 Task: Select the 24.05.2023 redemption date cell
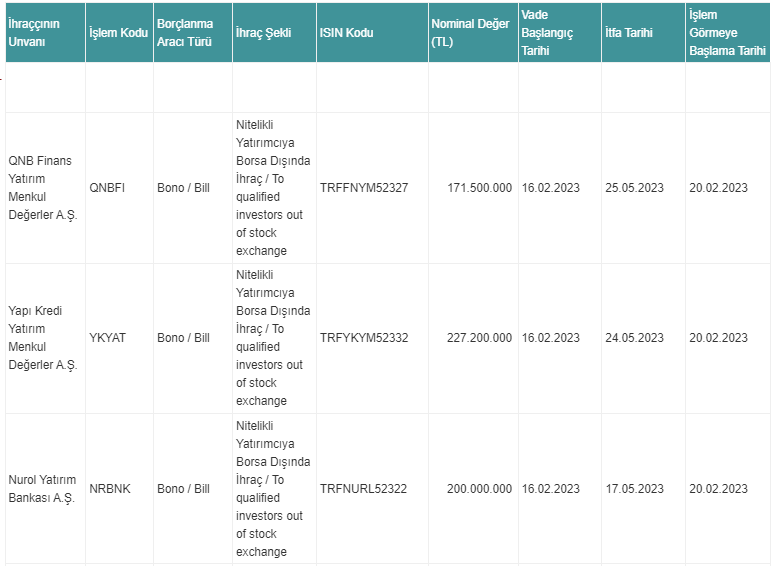tap(634, 338)
